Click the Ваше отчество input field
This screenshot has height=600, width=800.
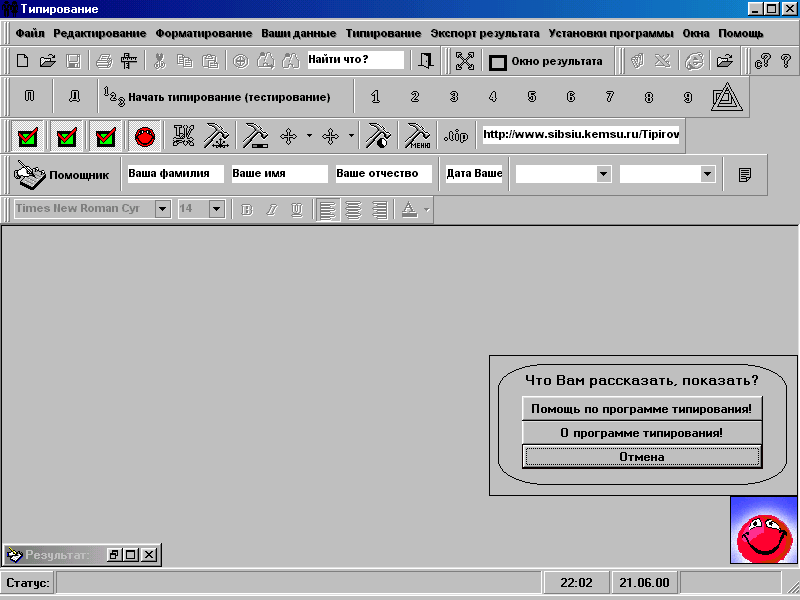click(383, 173)
